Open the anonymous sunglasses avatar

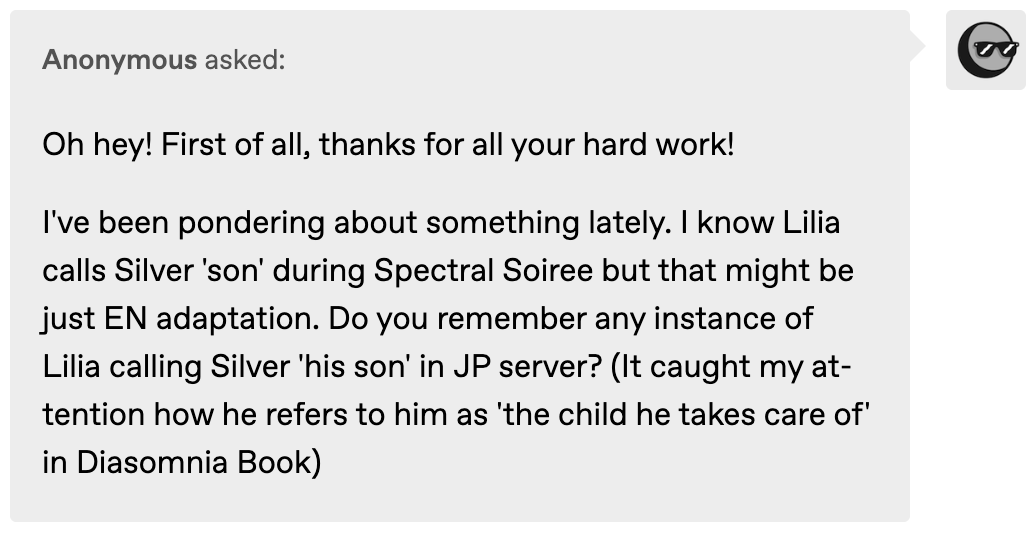coord(987,50)
